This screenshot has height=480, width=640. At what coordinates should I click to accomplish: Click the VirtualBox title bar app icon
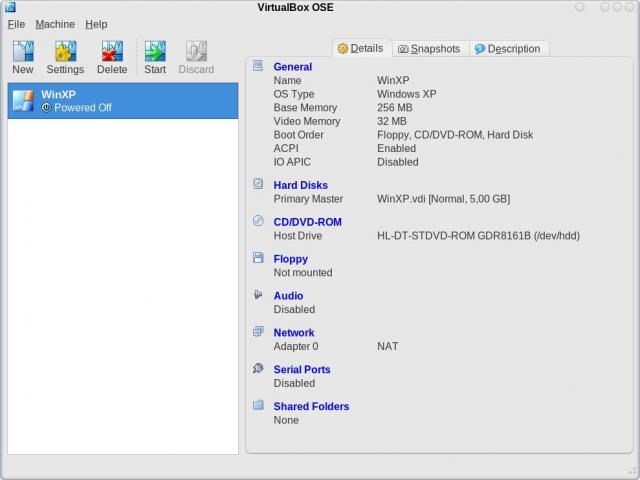(x=10, y=7)
